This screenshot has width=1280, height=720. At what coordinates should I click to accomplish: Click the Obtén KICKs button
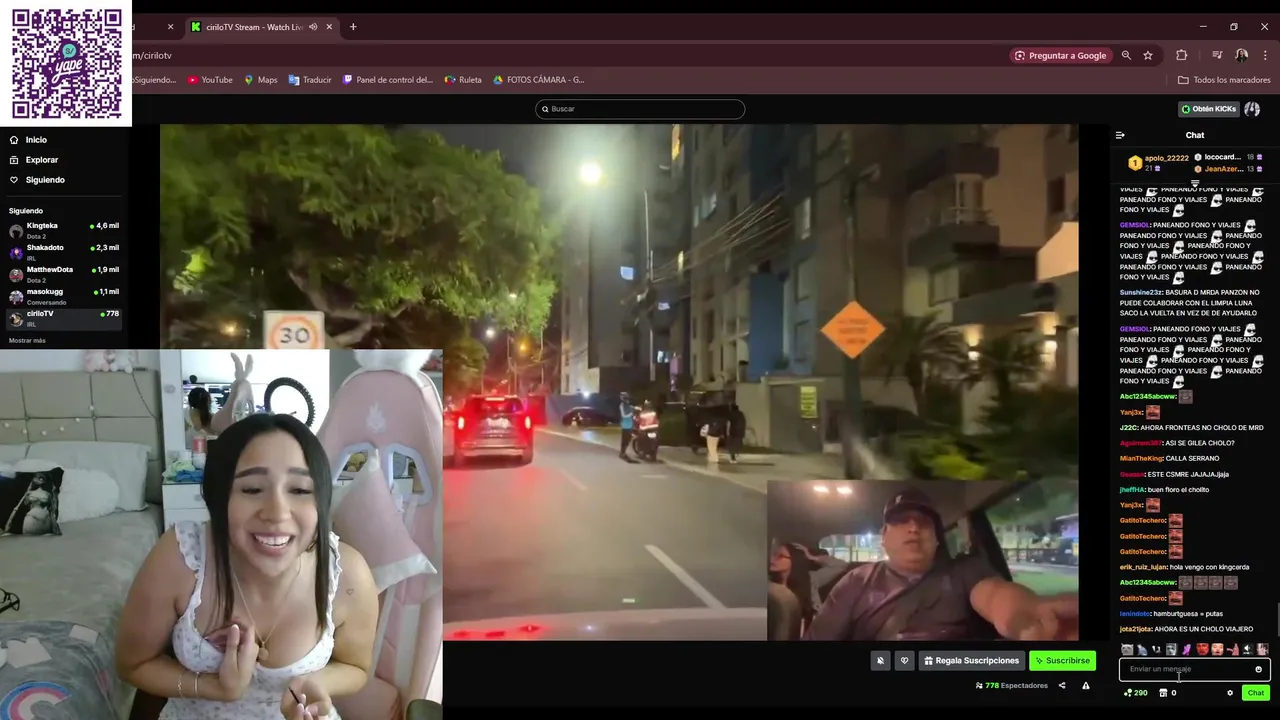(x=1208, y=109)
